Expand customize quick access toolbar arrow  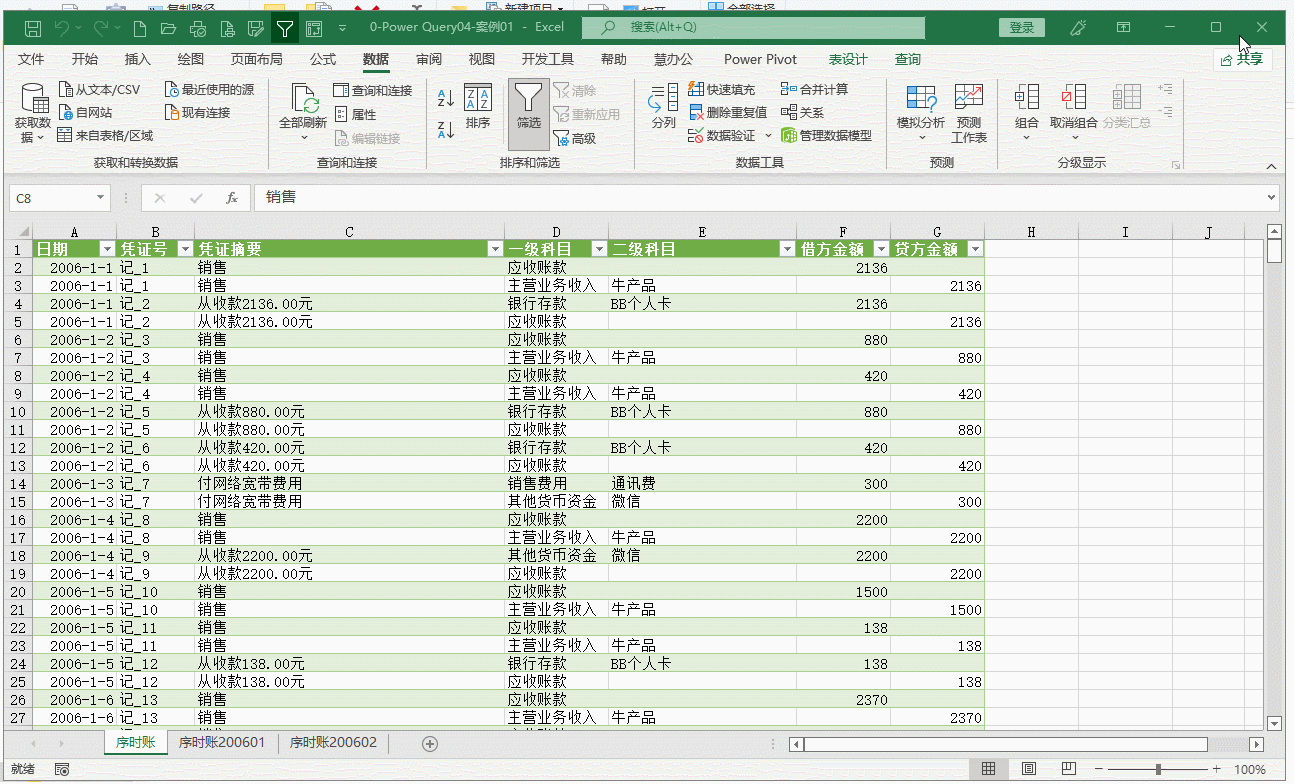click(x=343, y=28)
